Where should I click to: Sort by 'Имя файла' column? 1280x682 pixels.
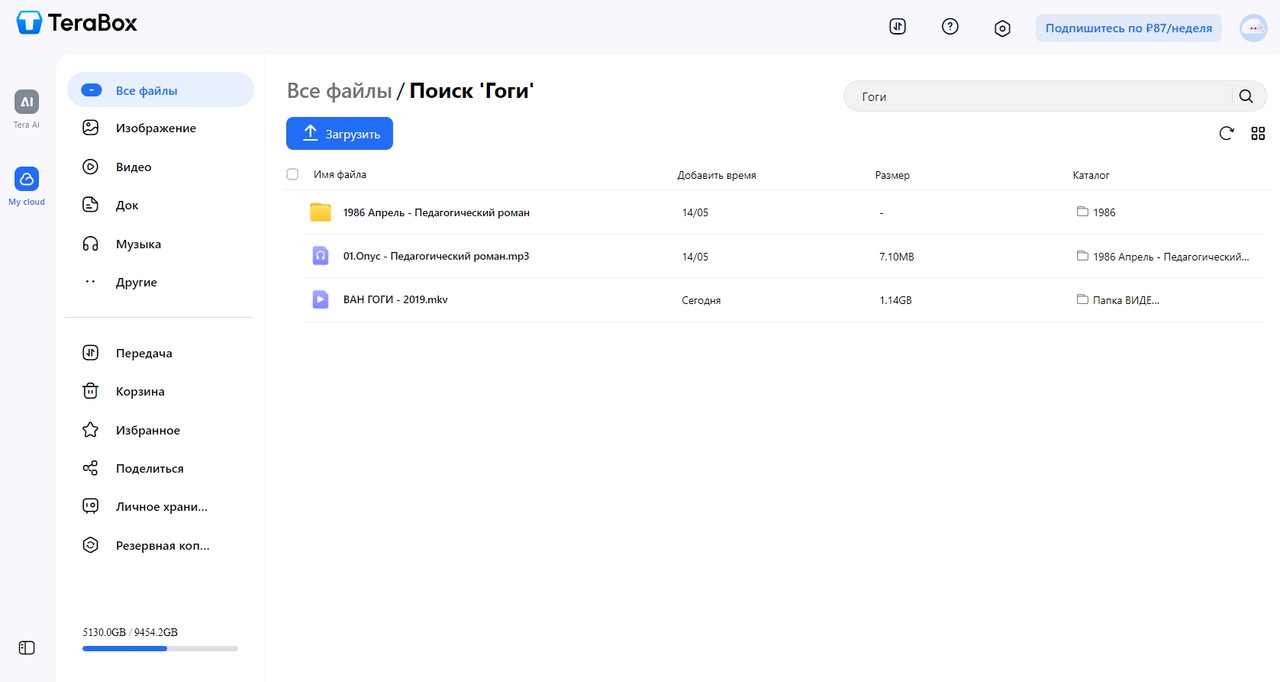[340, 175]
